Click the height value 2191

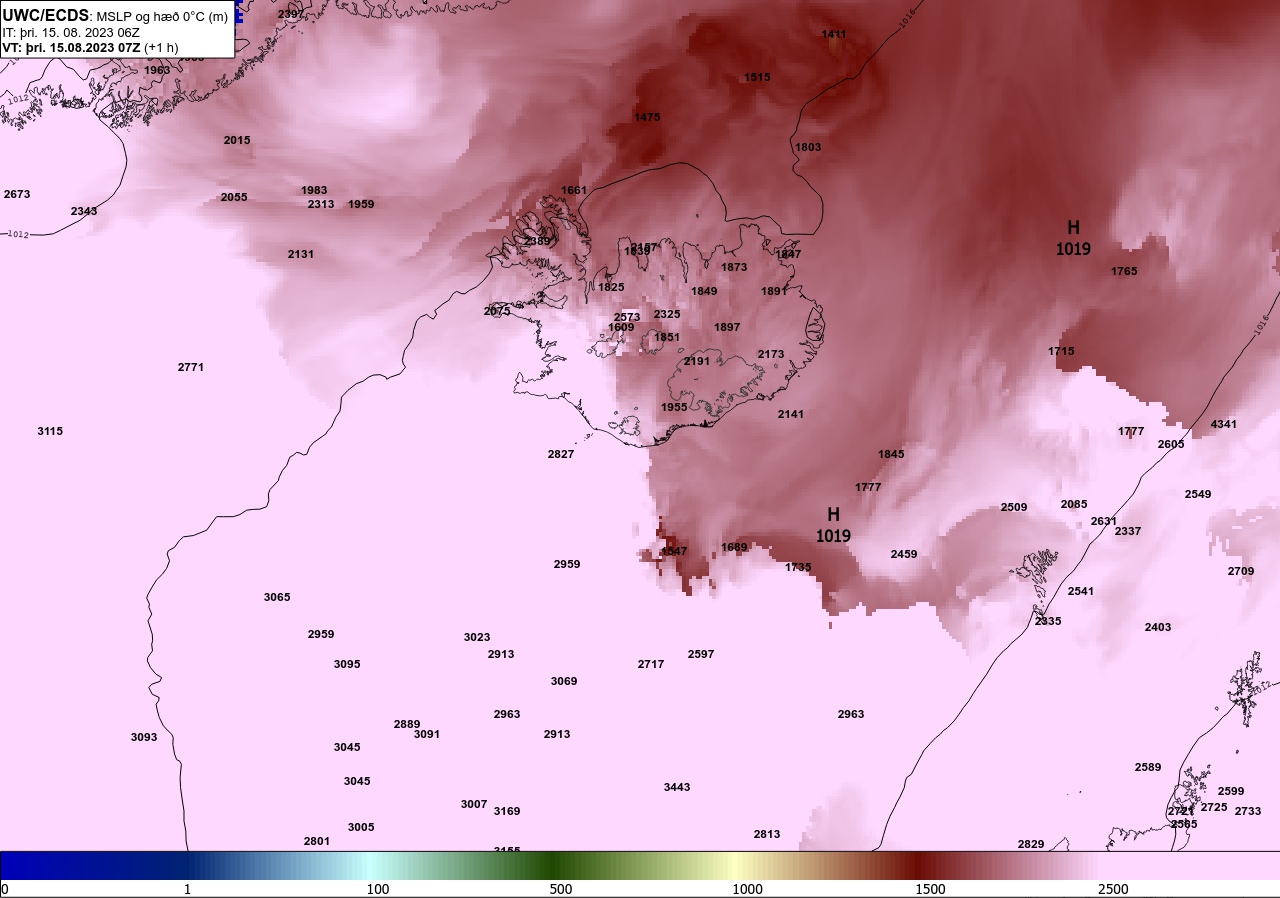click(697, 361)
